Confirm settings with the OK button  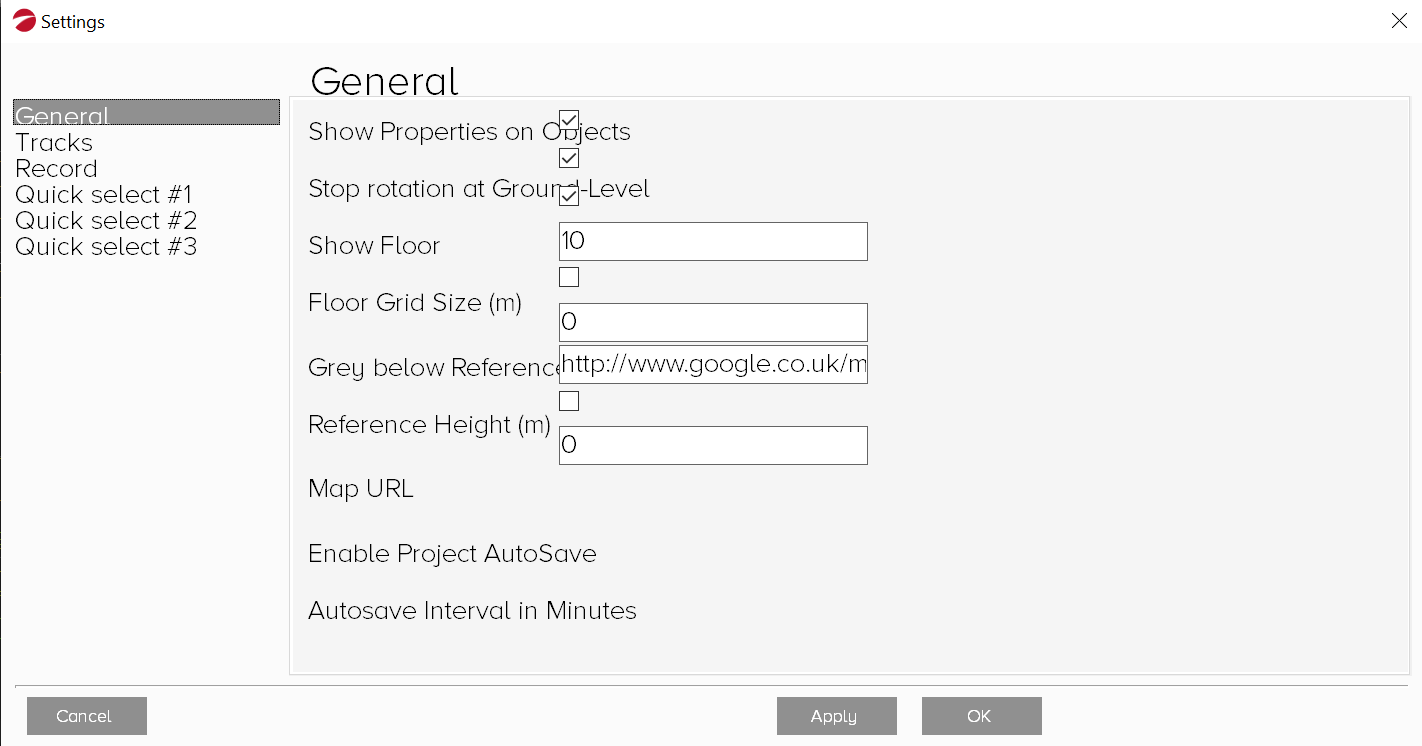pyautogui.click(x=981, y=716)
